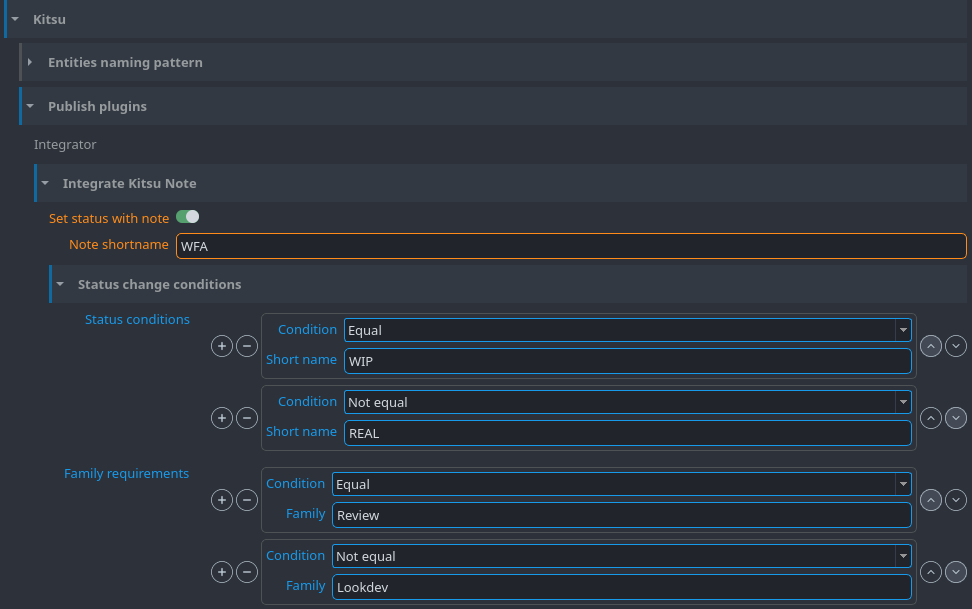Open the Condition dropdown for the Review family
972x609 pixels.
(x=902, y=484)
